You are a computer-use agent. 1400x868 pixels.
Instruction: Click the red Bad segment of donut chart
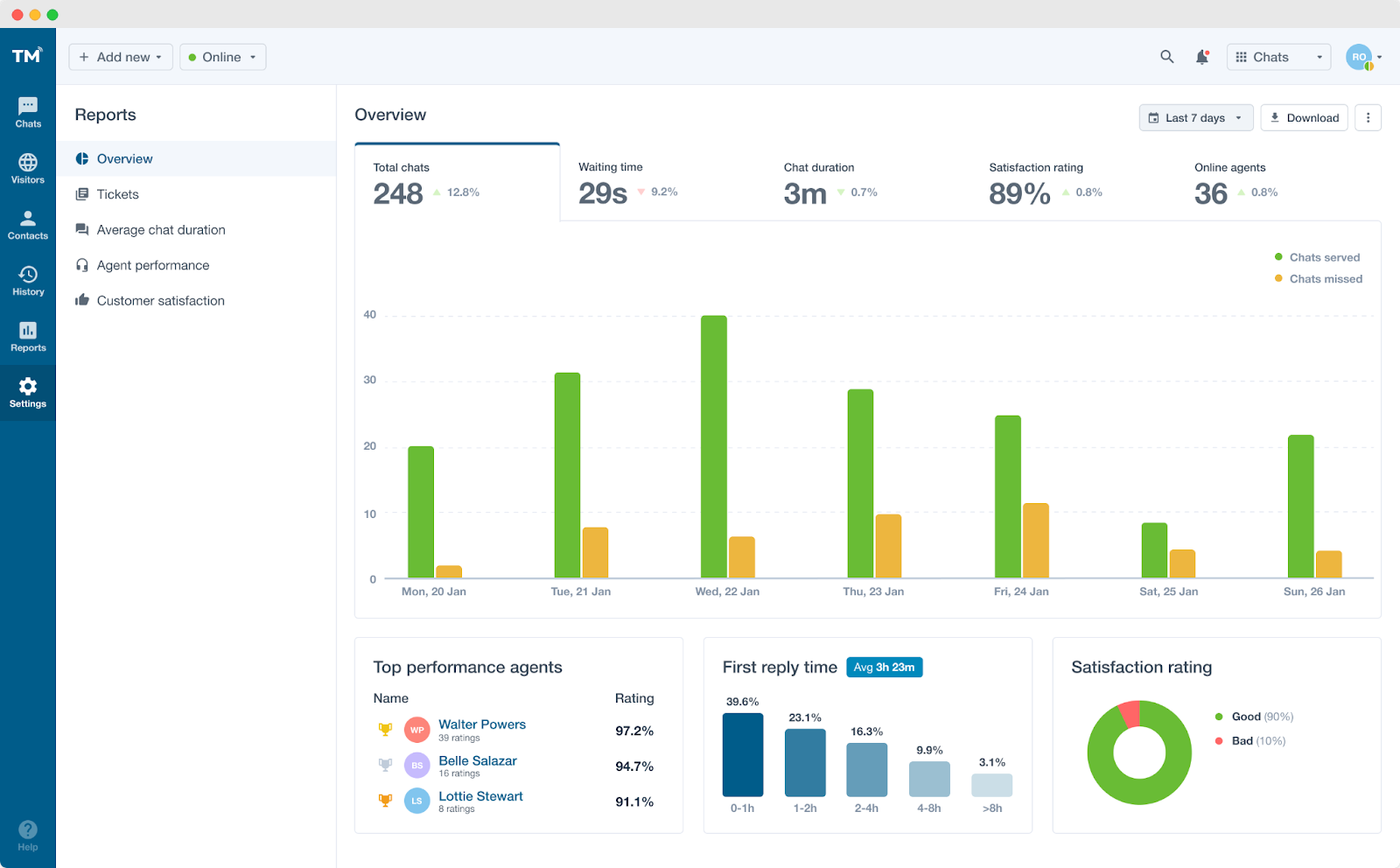pos(1130,713)
